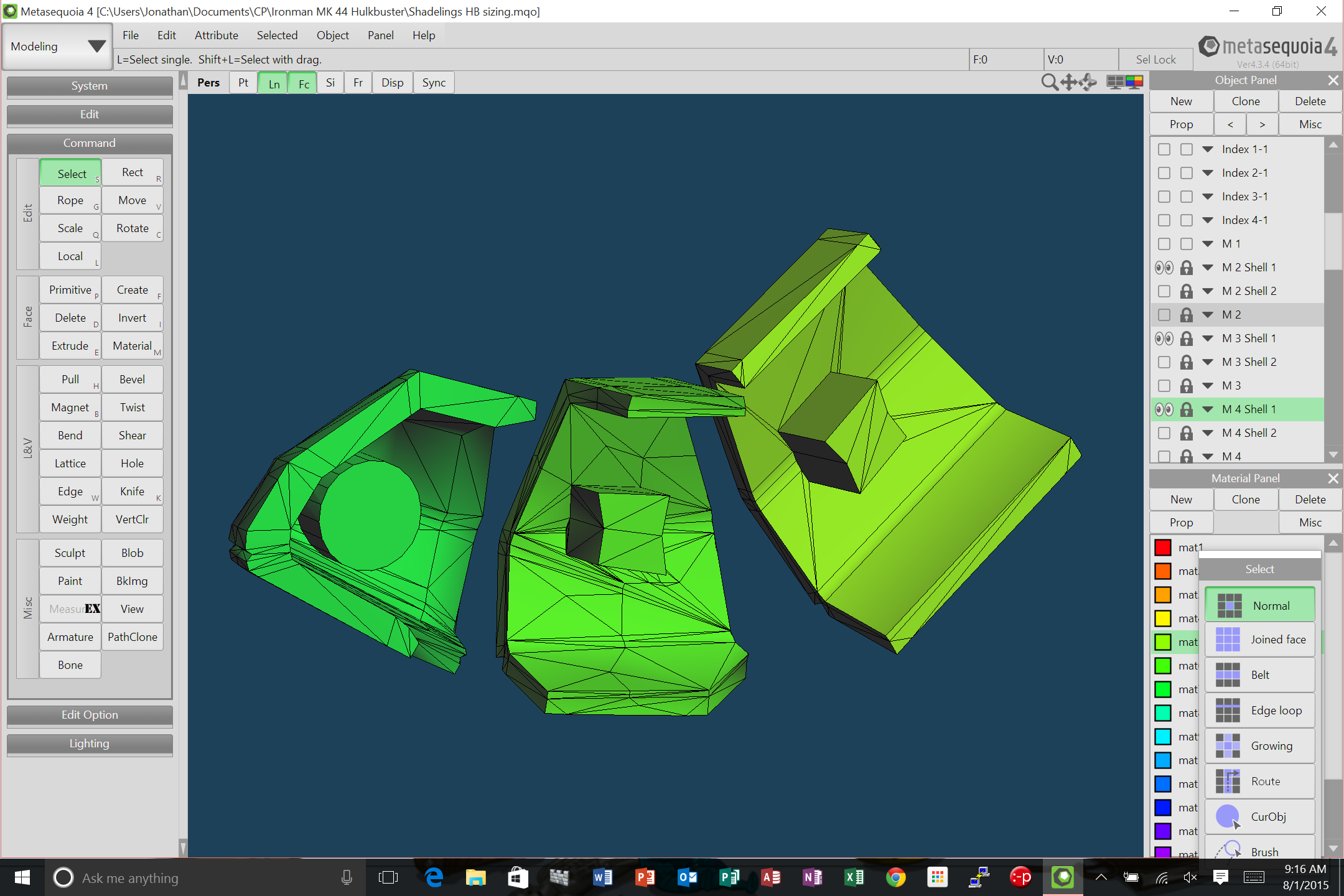Open Excel from the taskbar
The width and height of the screenshot is (1344, 896).
pyautogui.click(x=854, y=878)
